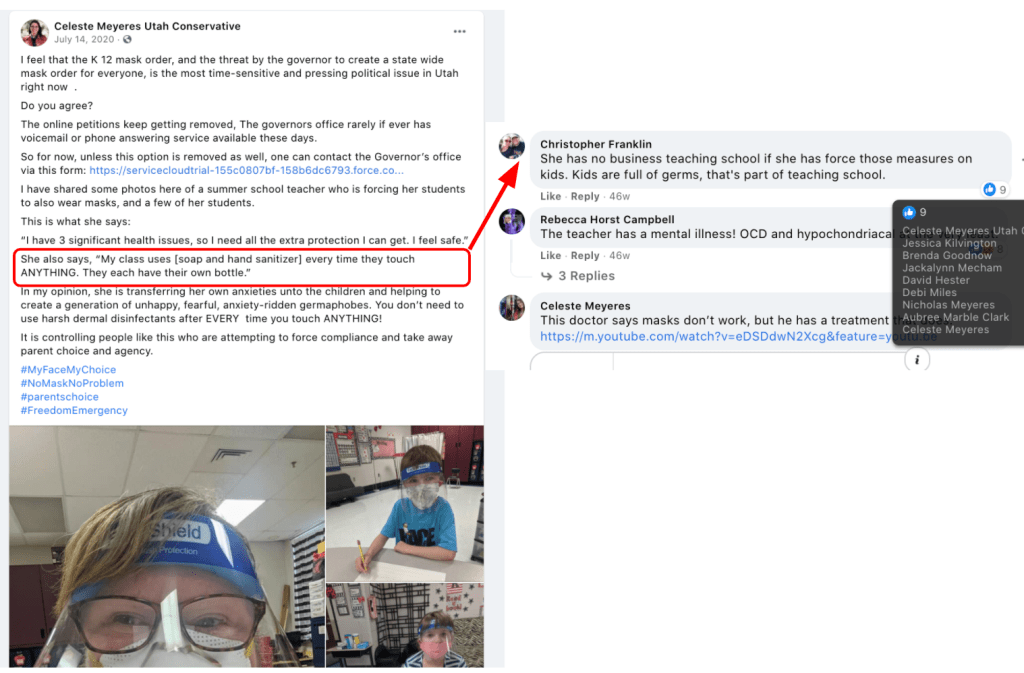This screenshot has height=673, width=1024.
Task: Reply to Christopher Franklin's comment
Action: (x=584, y=196)
